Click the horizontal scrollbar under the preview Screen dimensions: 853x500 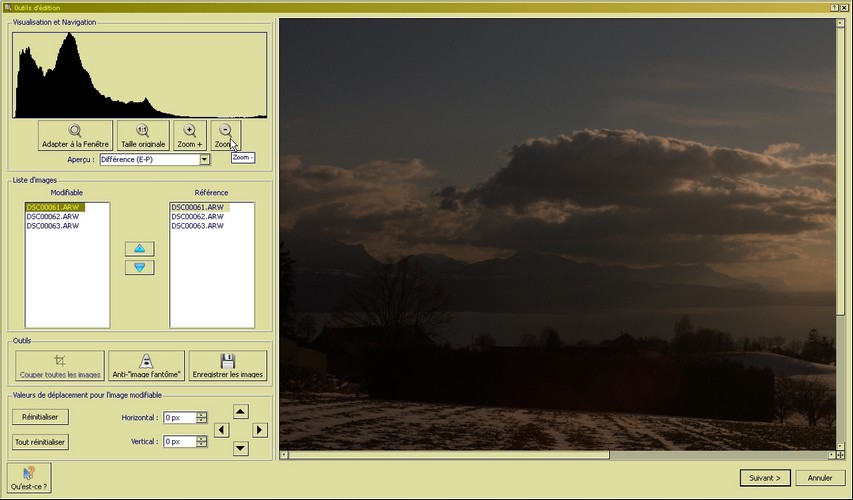point(450,455)
